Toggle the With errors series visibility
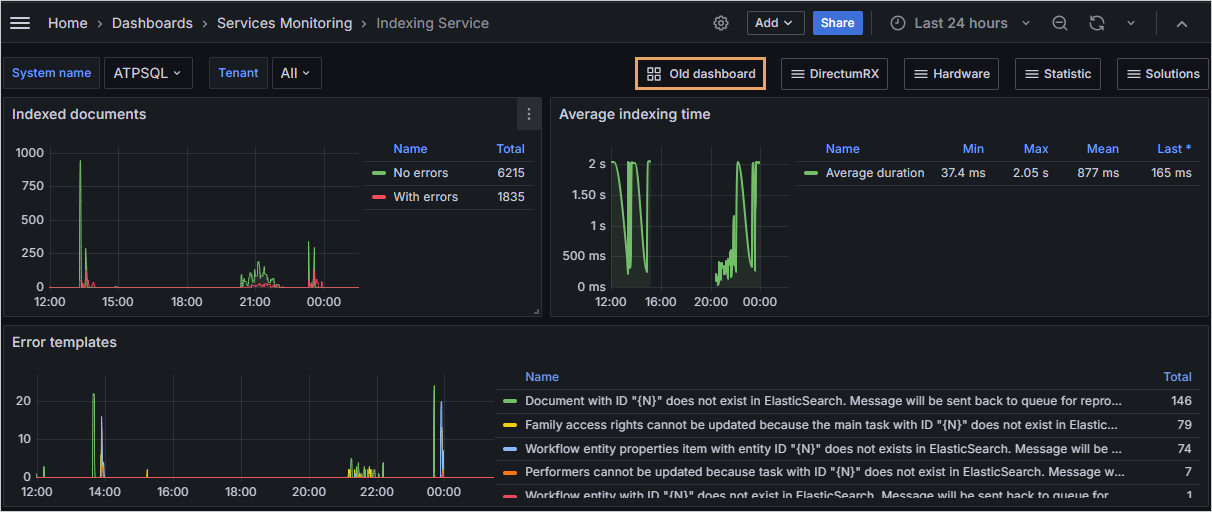Screen dimensions: 1212x512 [x=425, y=197]
